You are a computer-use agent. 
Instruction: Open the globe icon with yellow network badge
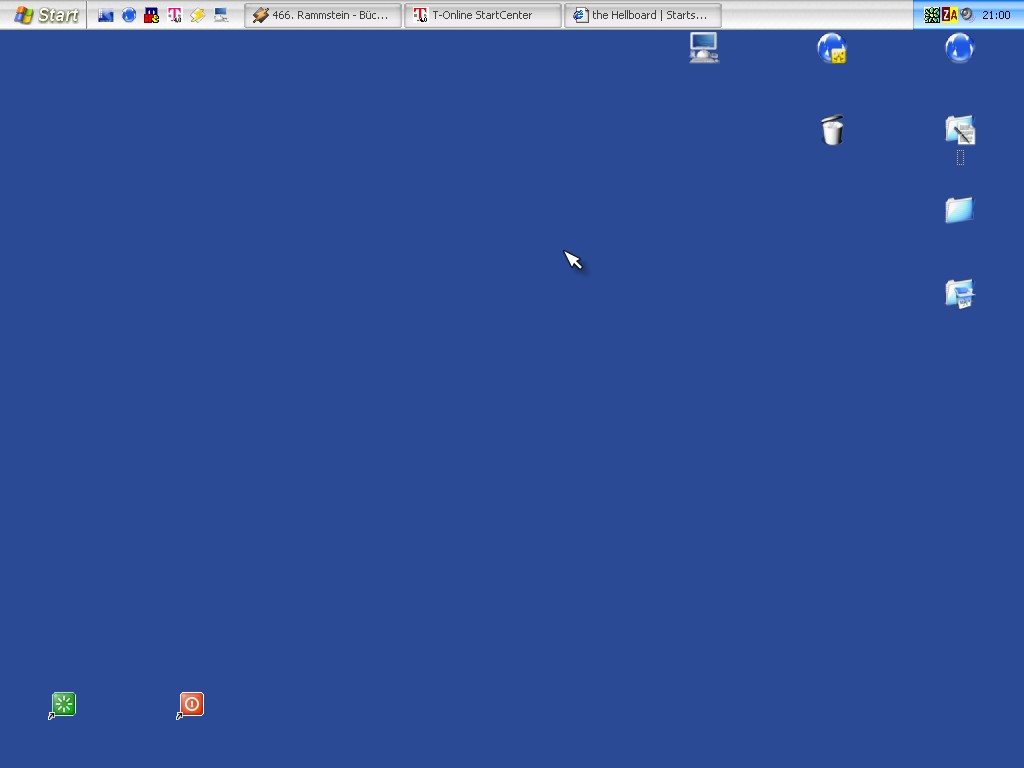pos(832,48)
